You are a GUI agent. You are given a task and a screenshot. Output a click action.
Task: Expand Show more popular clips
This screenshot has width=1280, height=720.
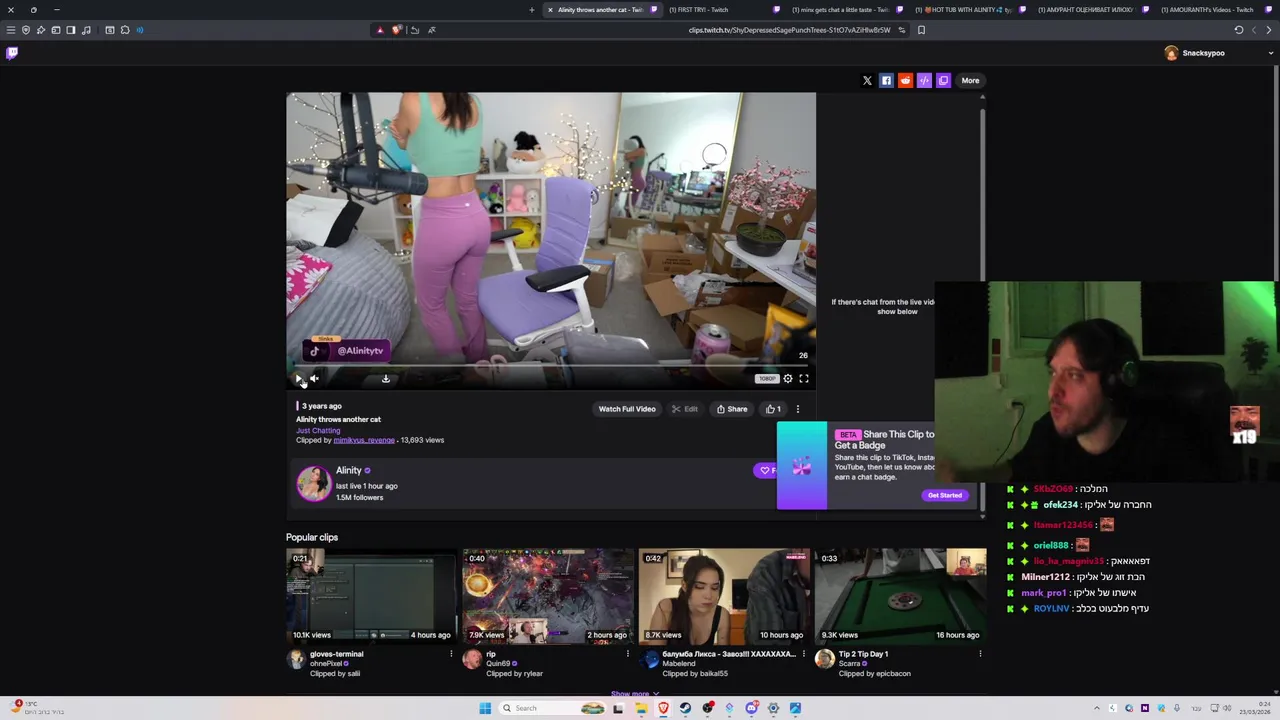[x=635, y=694]
